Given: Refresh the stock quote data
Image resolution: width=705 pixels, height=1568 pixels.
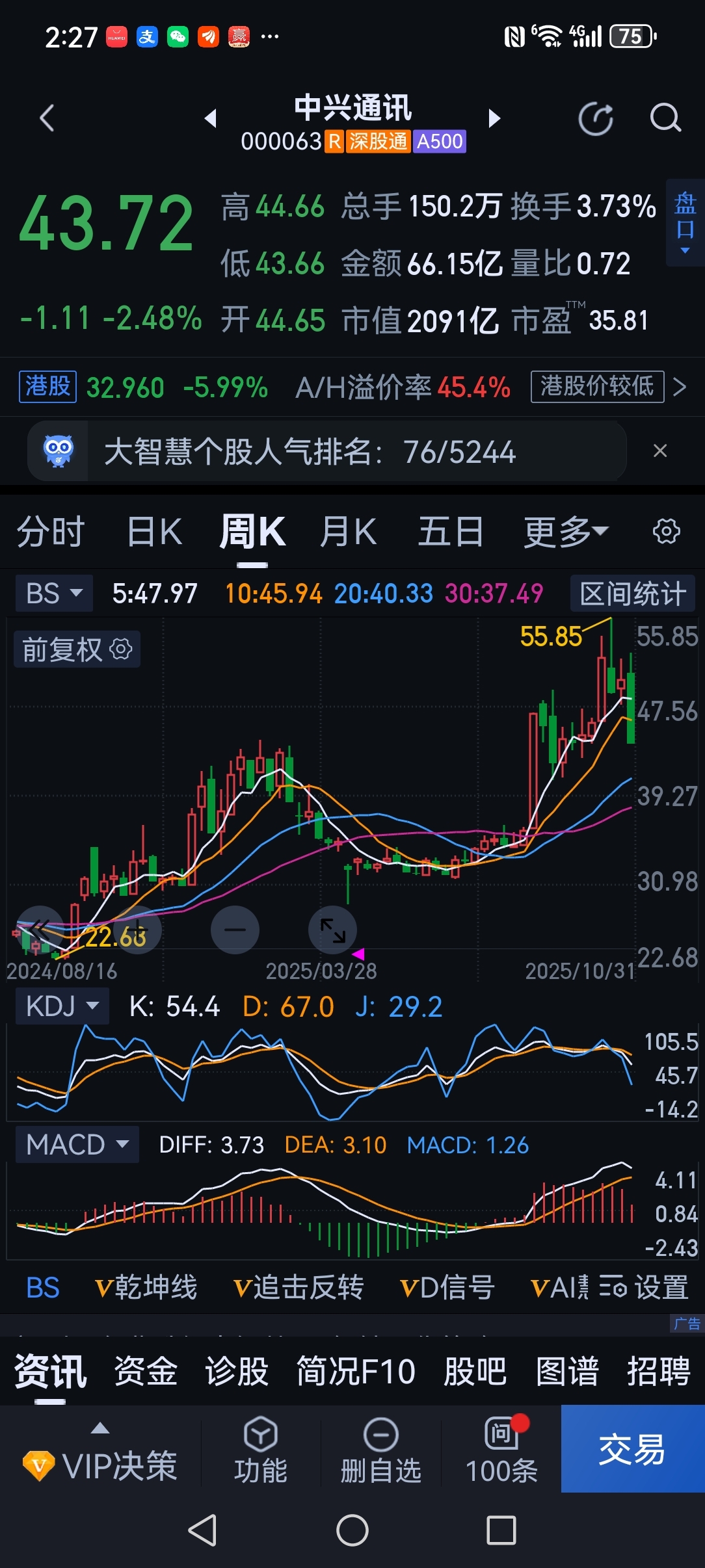Looking at the screenshot, I should (596, 119).
